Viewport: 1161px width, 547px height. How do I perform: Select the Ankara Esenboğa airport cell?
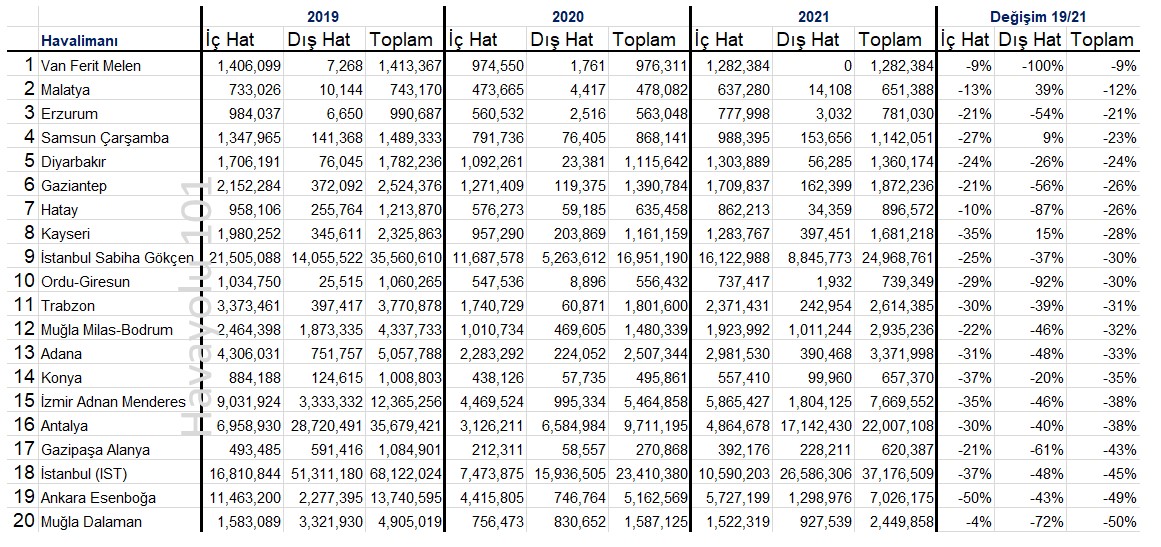(x=98, y=497)
